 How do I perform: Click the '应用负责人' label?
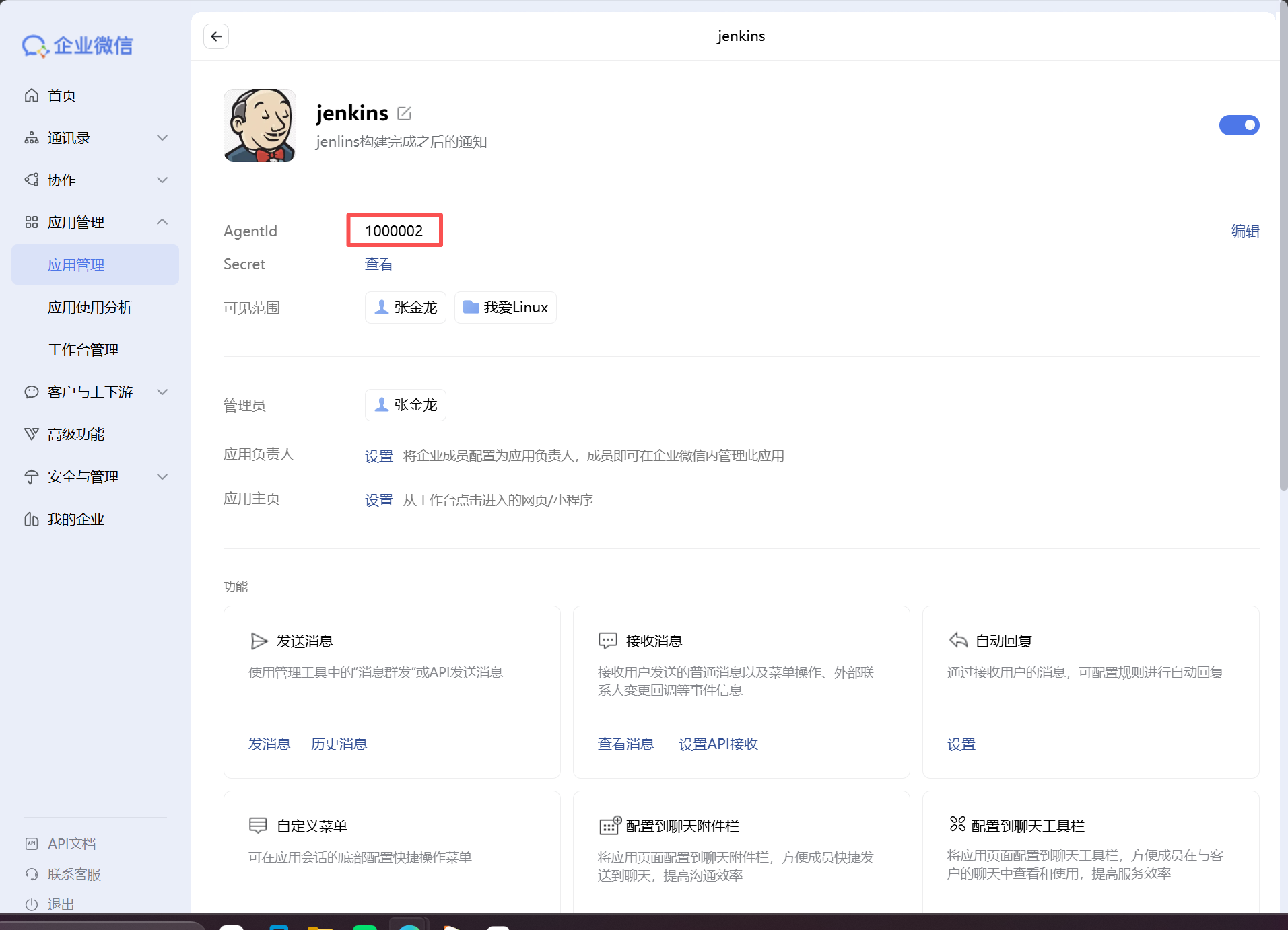259,454
